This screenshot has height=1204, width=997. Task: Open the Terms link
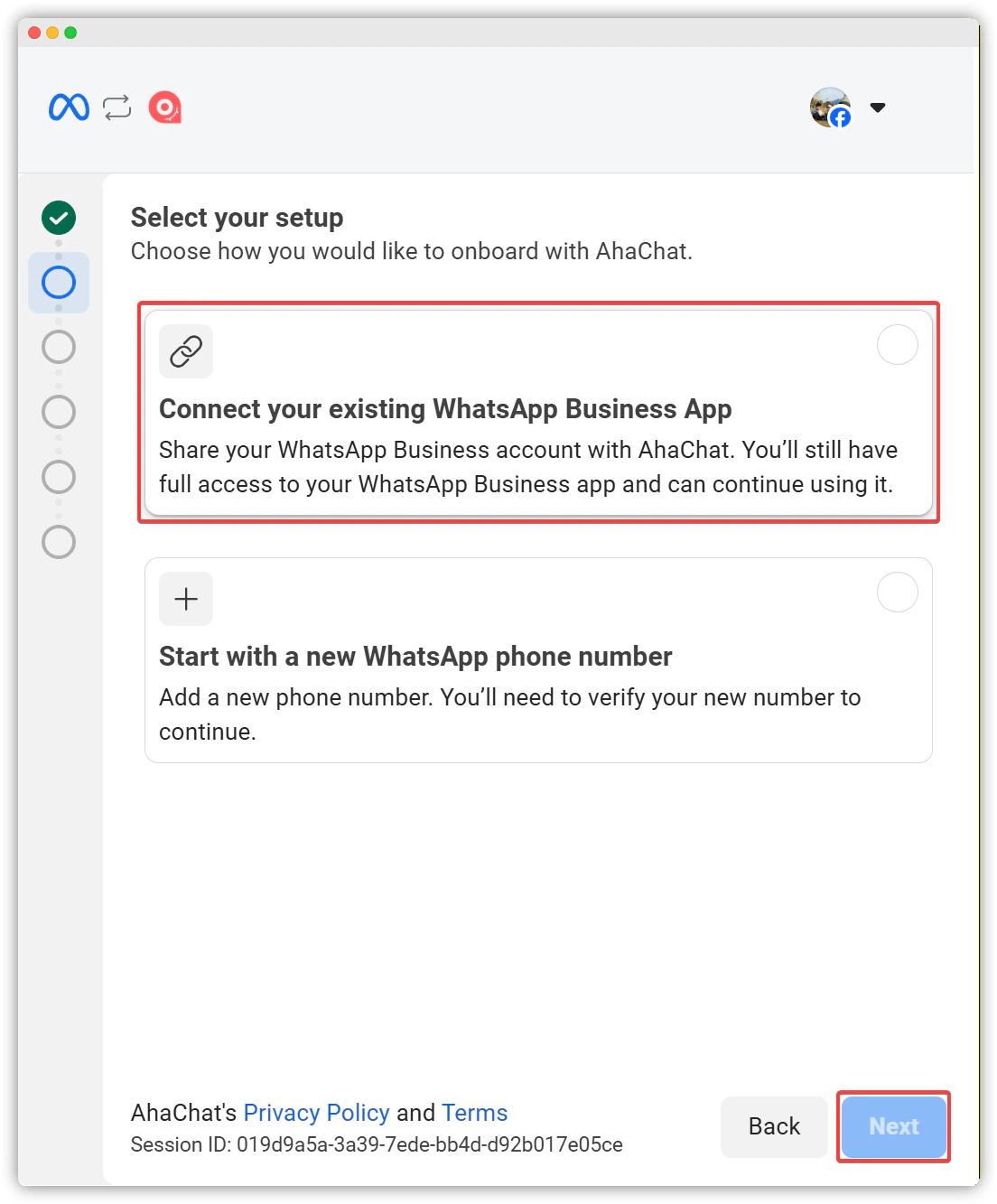[475, 1113]
